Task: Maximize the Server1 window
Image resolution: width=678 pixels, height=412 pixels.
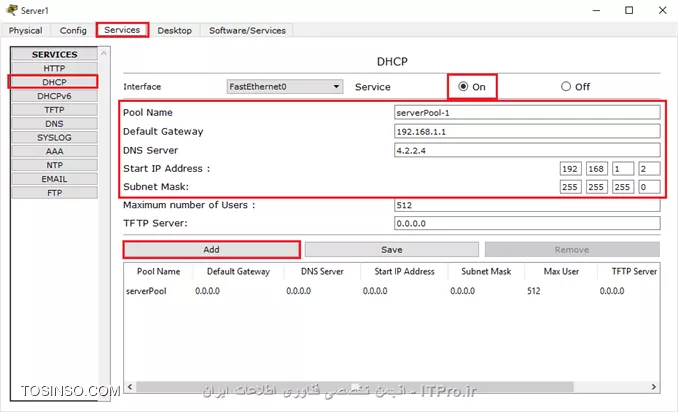Action: click(x=629, y=10)
